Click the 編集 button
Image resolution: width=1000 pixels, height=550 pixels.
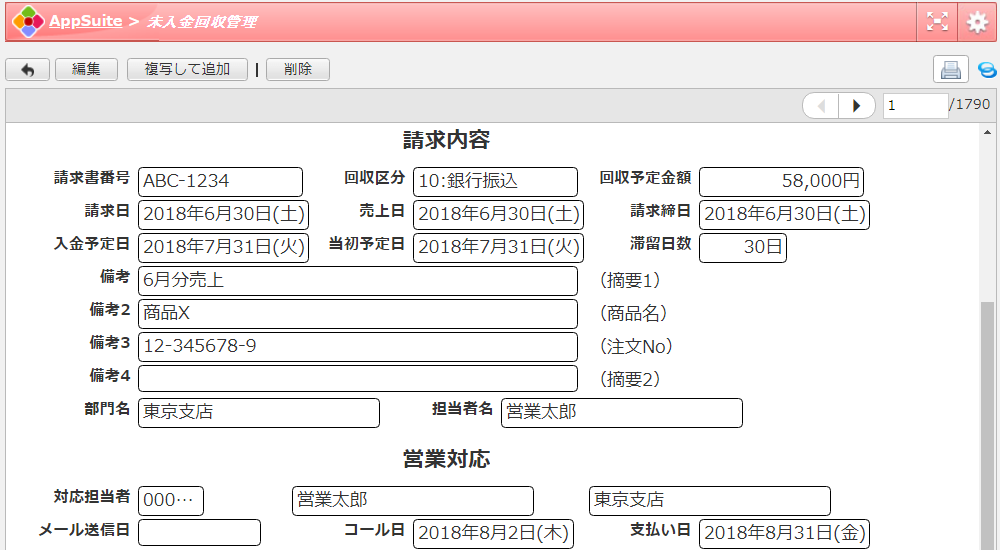[x=86, y=69]
